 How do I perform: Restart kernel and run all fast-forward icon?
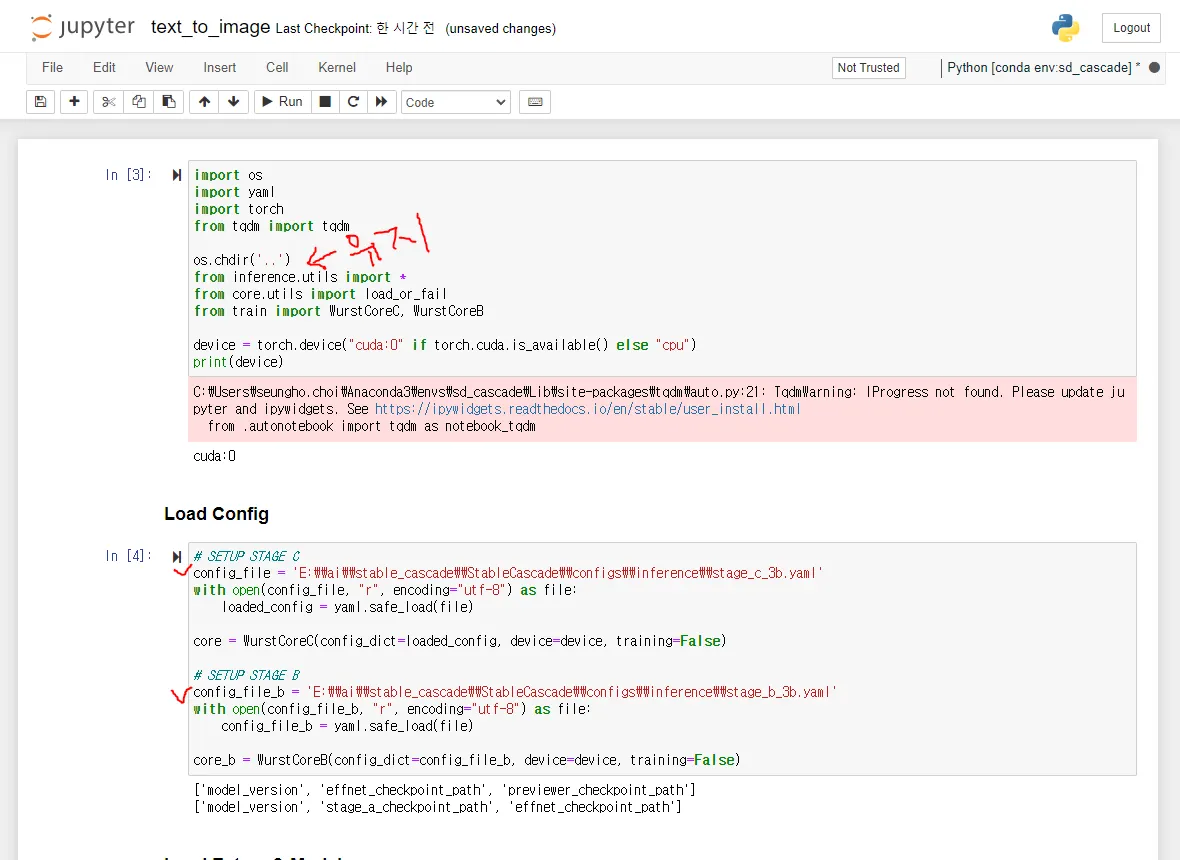[381, 102]
